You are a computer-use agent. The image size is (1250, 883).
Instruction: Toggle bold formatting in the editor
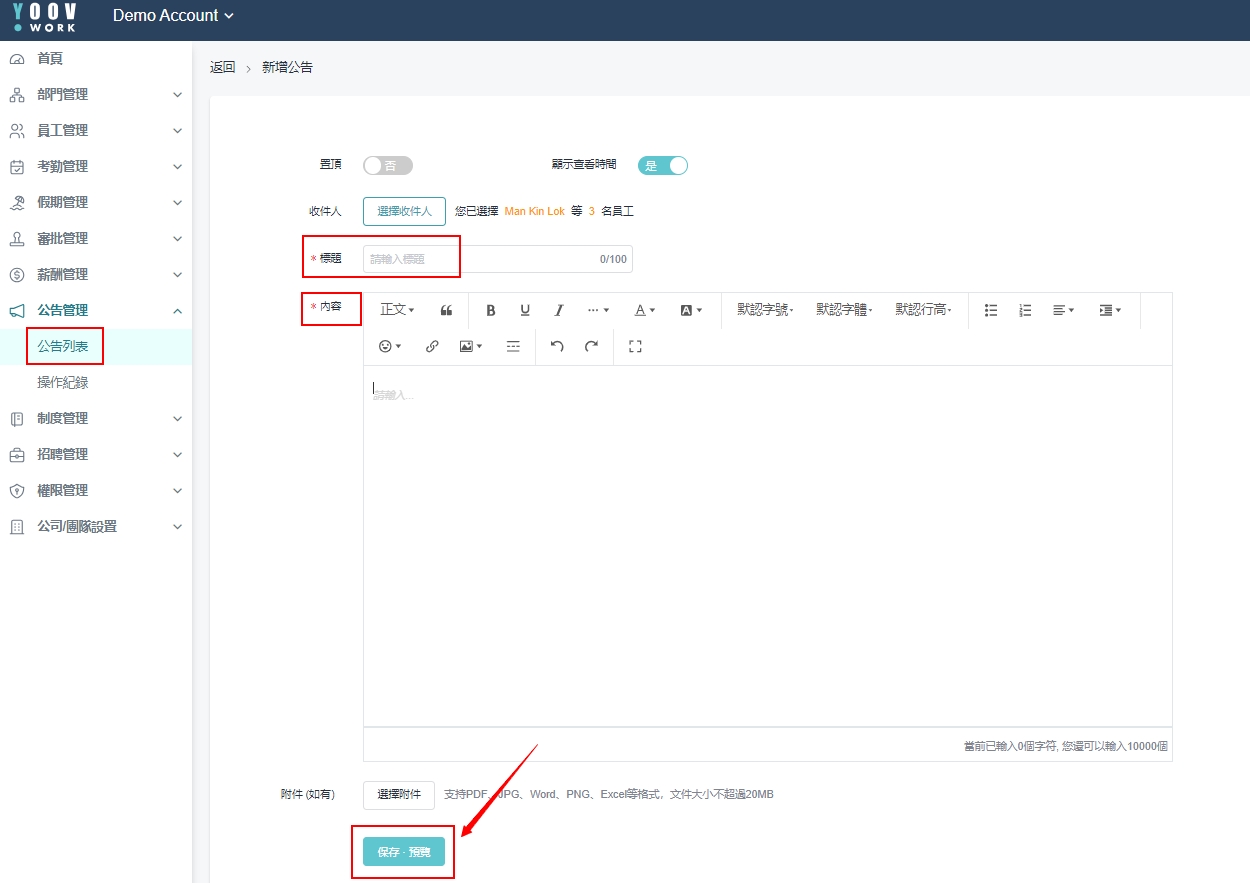(x=491, y=310)
